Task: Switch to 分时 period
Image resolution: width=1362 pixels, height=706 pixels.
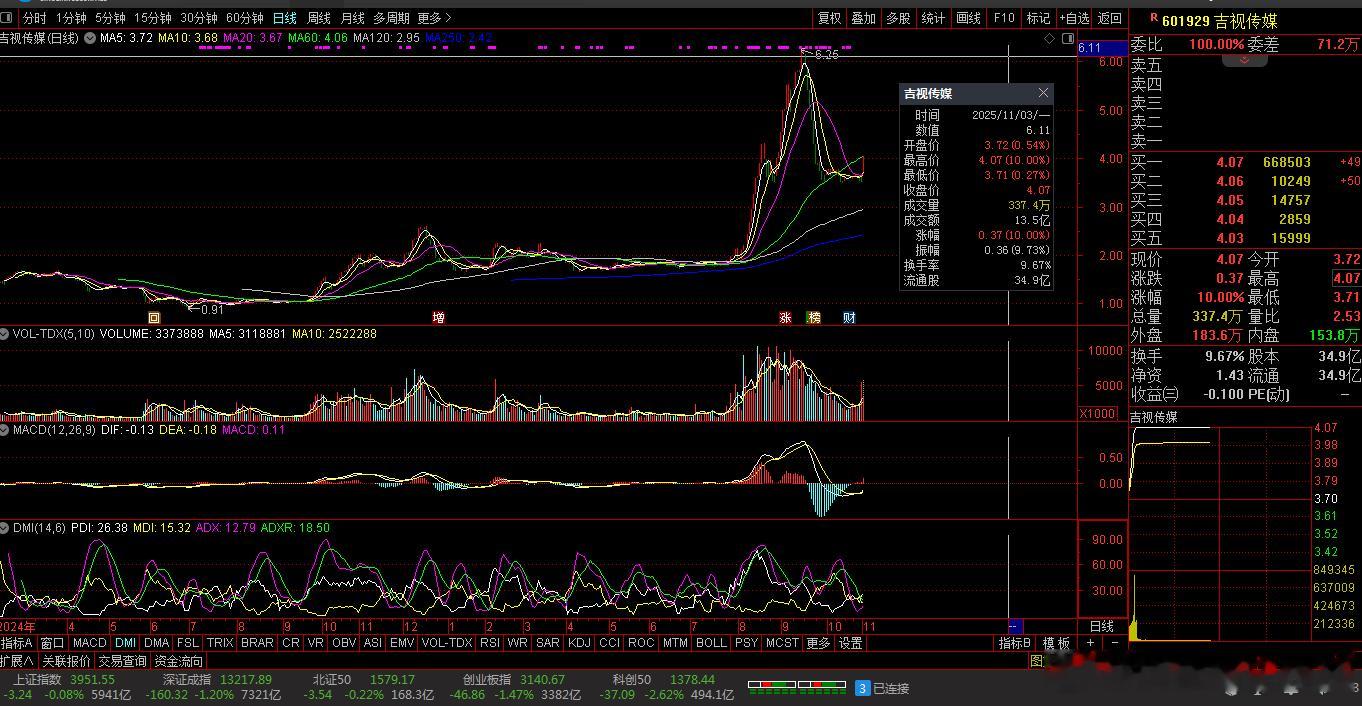Action: coord(34,18)
